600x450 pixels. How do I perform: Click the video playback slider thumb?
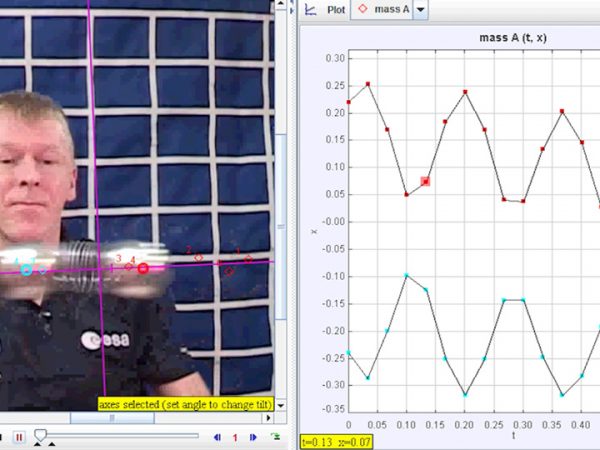40,435
